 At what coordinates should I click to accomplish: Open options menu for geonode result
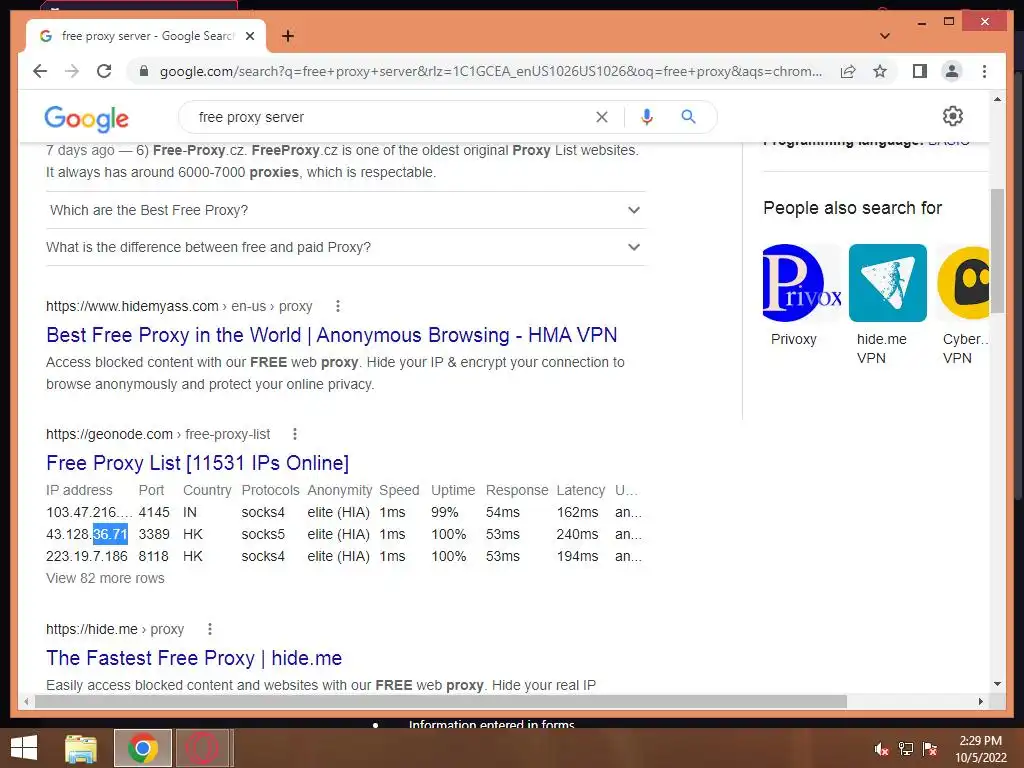pos(295,434)
